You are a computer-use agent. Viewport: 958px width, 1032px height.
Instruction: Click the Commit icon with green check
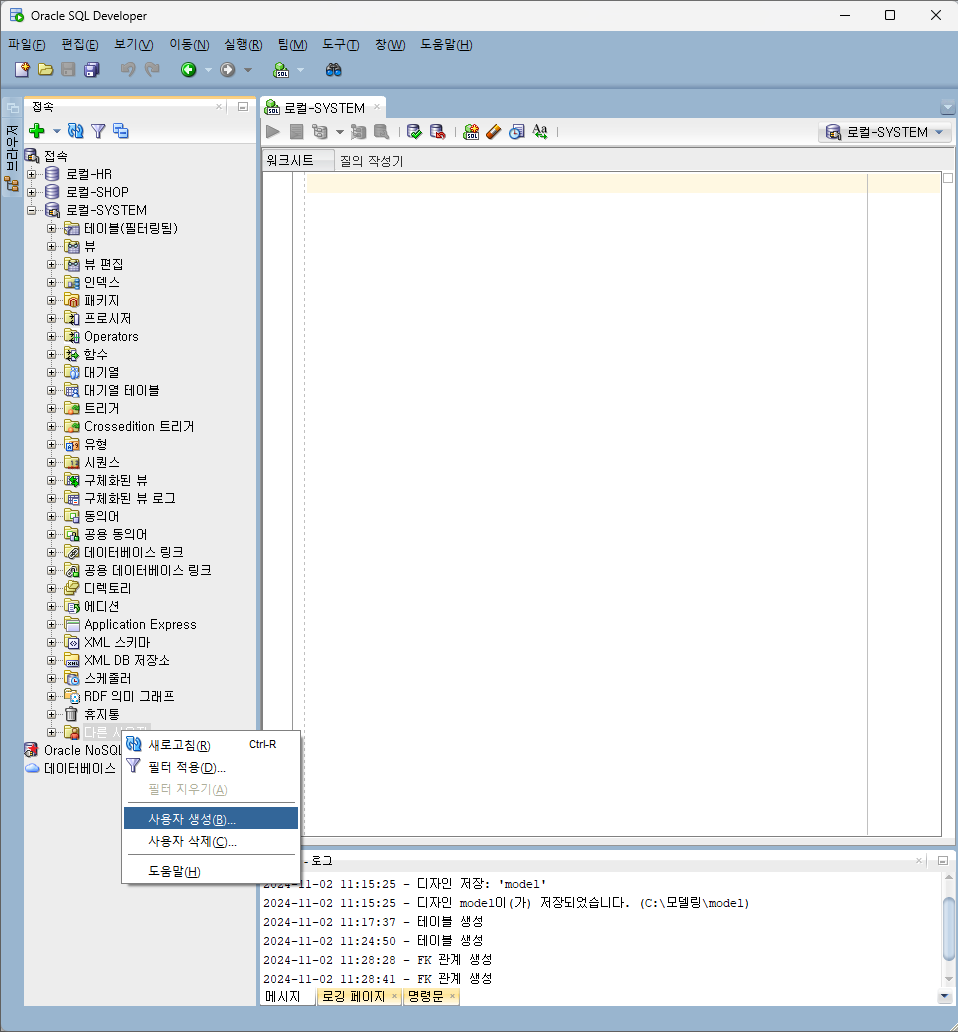414,132
